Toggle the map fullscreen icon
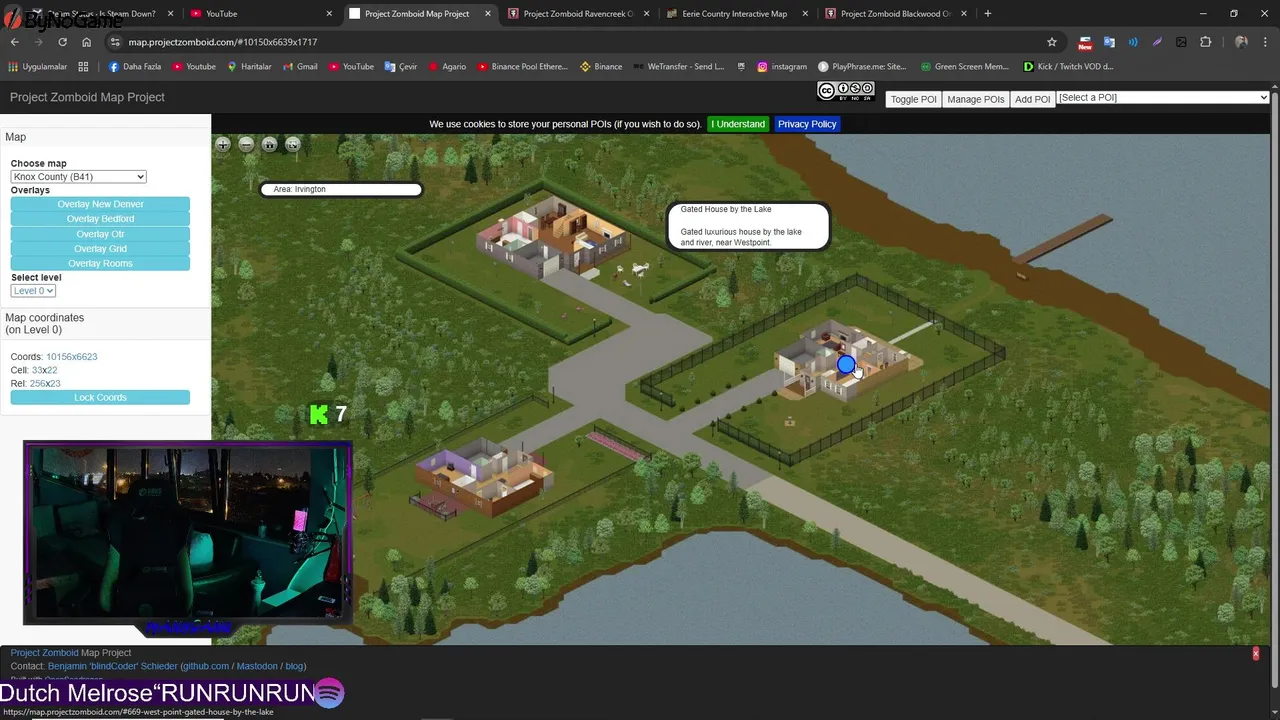Viewport: 1280px width, 720px height. tap(292, 145)
